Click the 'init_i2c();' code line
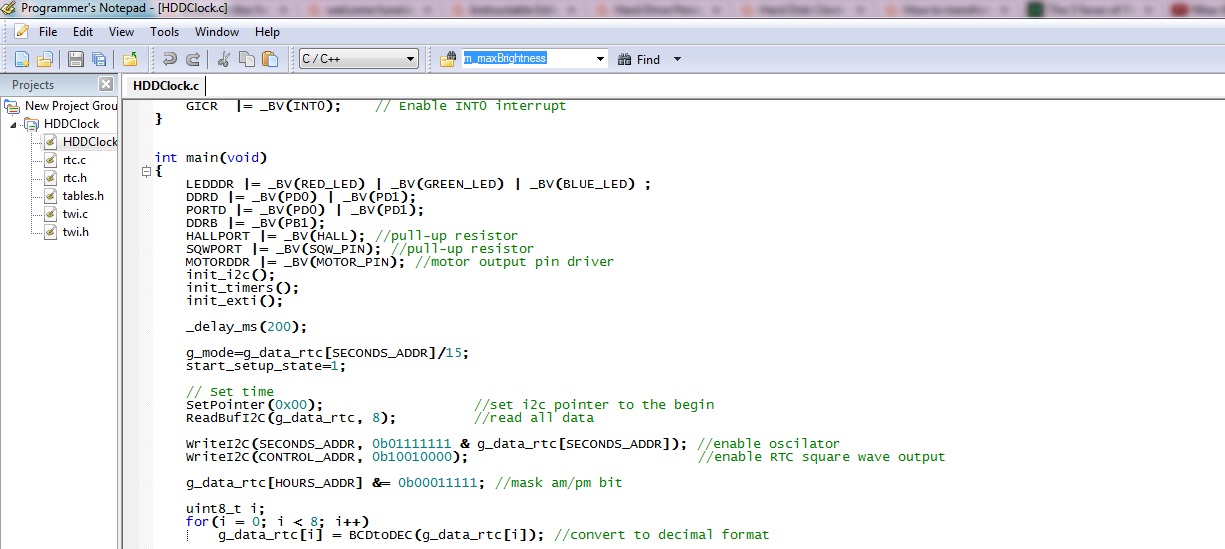Viewport: 1225px width, 549px height. (x=230, y=274)
